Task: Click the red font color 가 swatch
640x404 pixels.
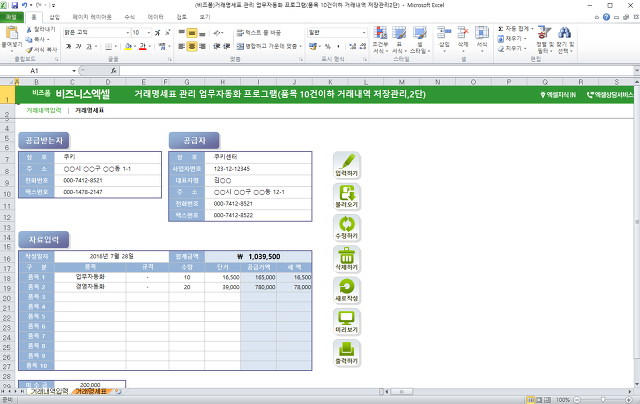Action: click(x=142, y=47)
